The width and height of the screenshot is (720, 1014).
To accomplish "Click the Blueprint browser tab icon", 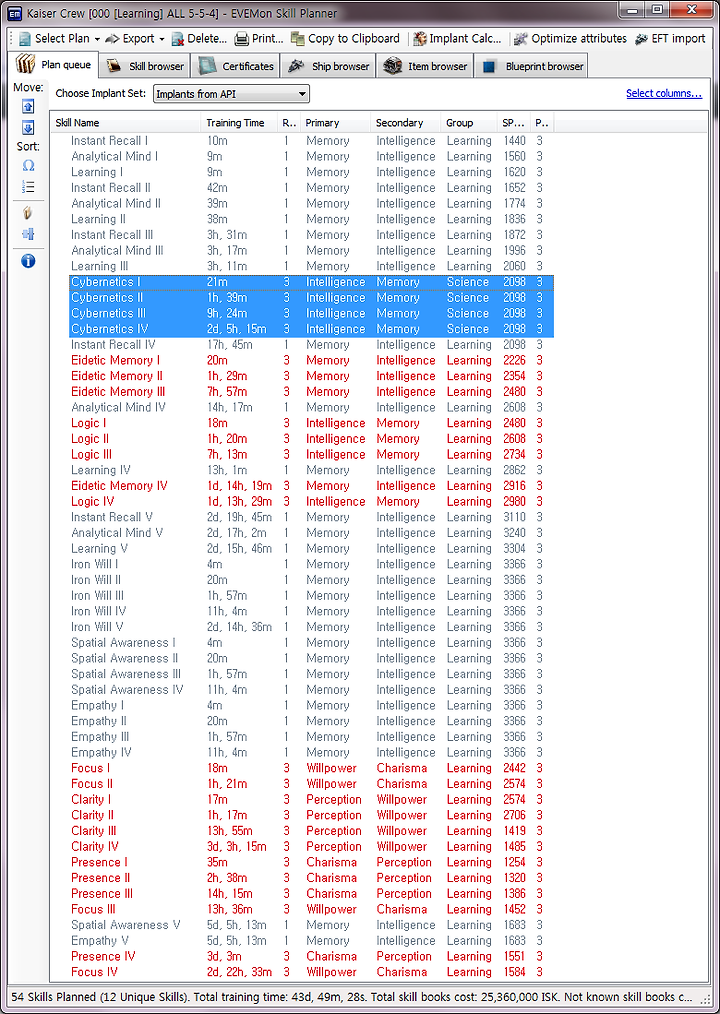I will [x=490, y=67].
